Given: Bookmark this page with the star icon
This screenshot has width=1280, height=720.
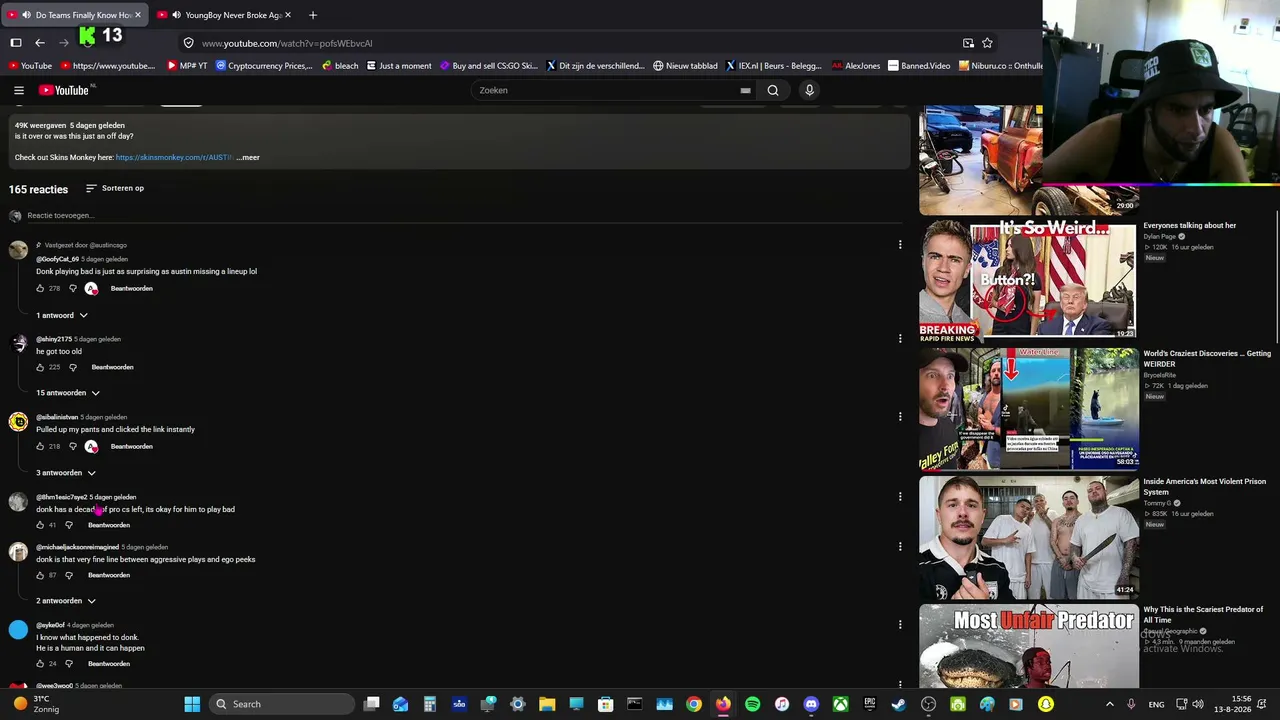Looking at the screenshot, I should pyautogui.click(x=987, y=43).
